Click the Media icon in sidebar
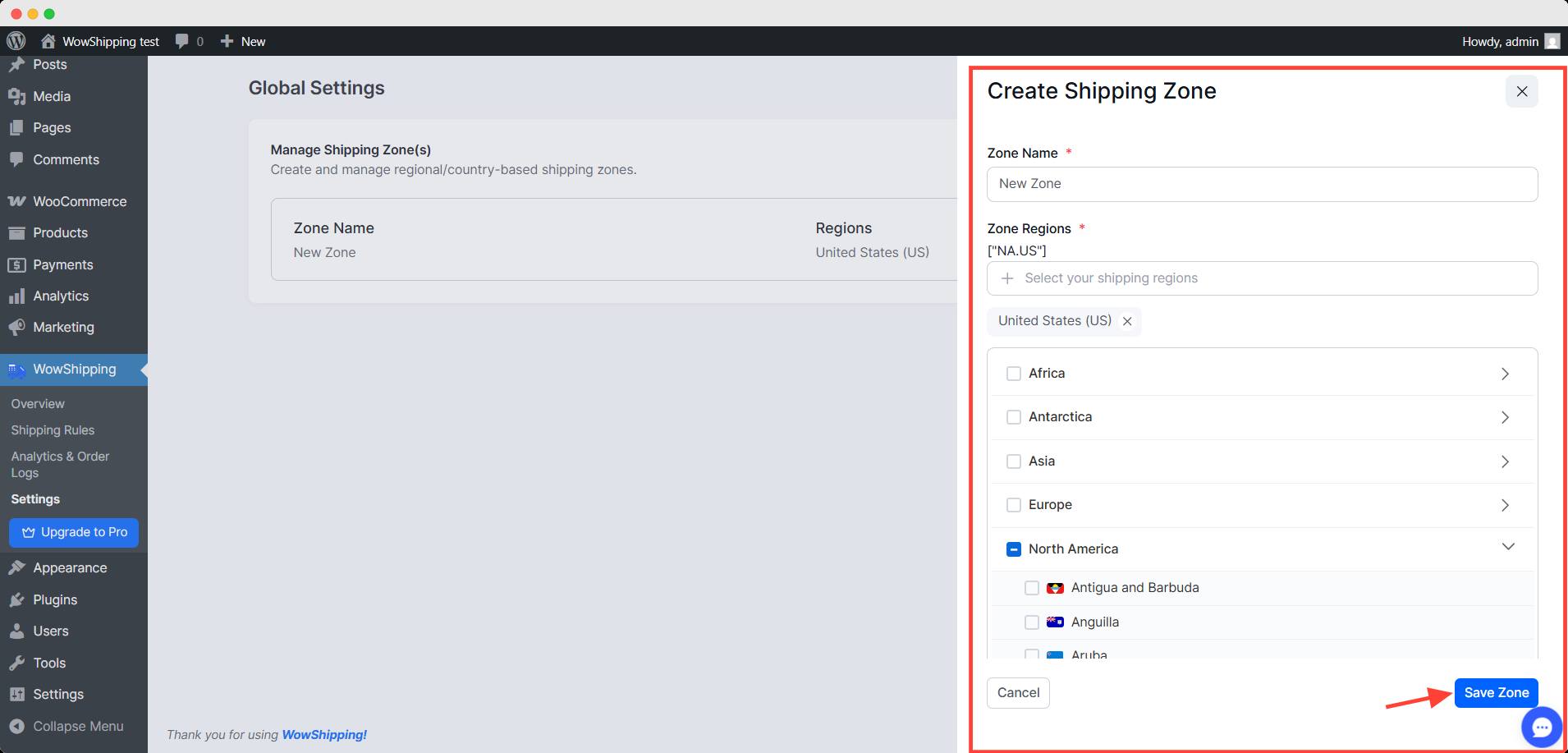 coord(16,96)
